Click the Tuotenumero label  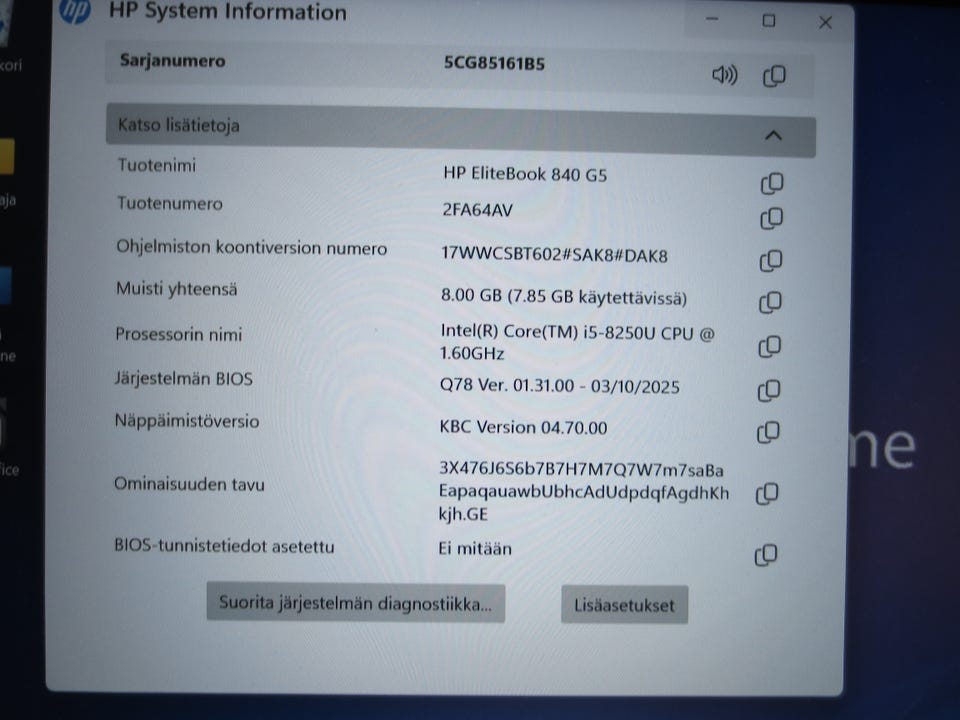(x=170, y=203)
